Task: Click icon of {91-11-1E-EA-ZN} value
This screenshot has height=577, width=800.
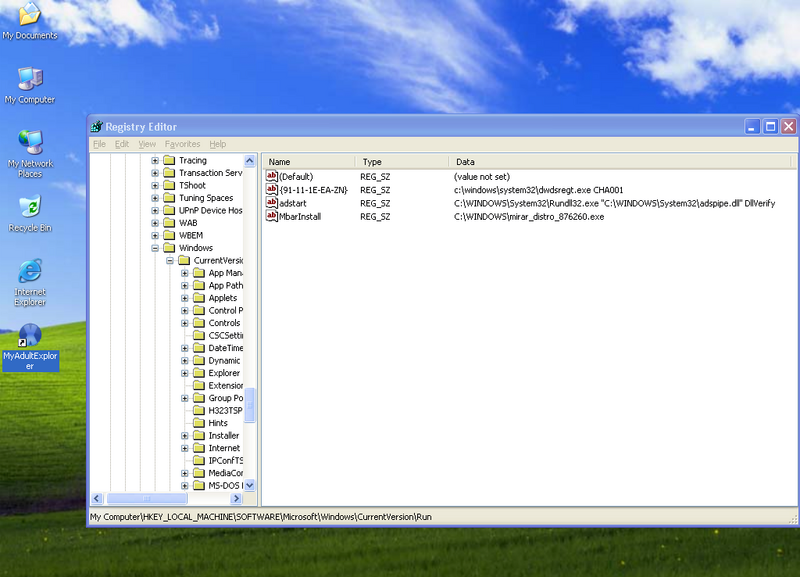Action: point(271,190)
